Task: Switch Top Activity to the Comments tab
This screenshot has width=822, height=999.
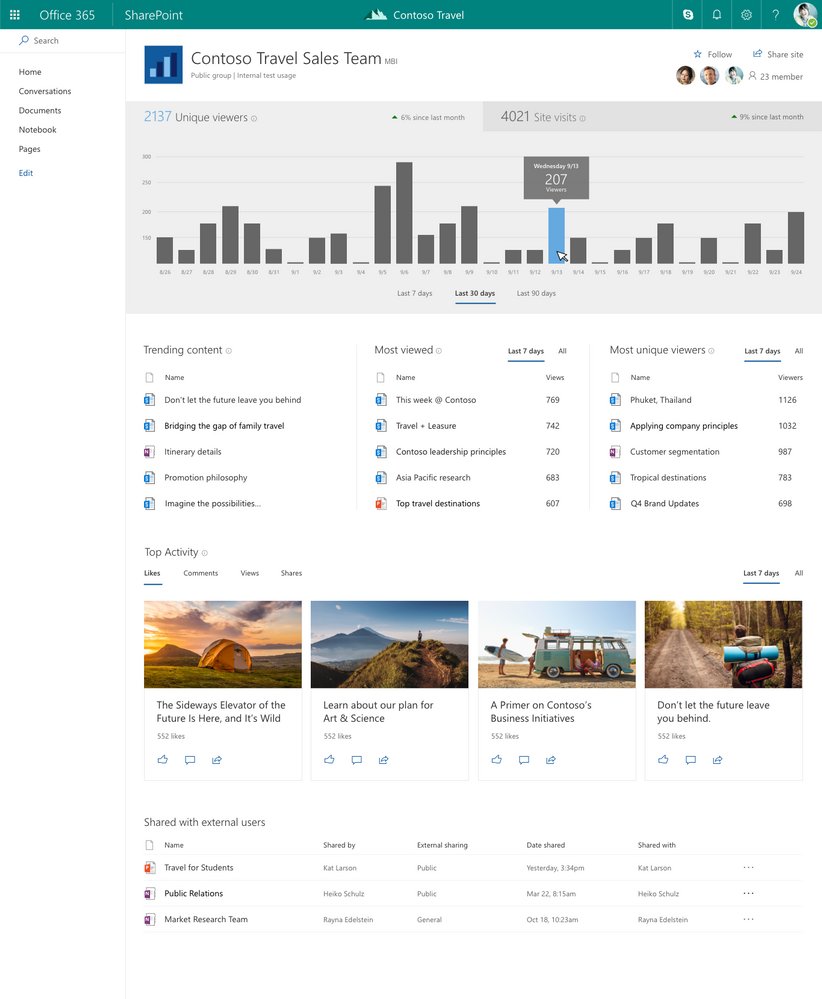Action: click(200, 573)
